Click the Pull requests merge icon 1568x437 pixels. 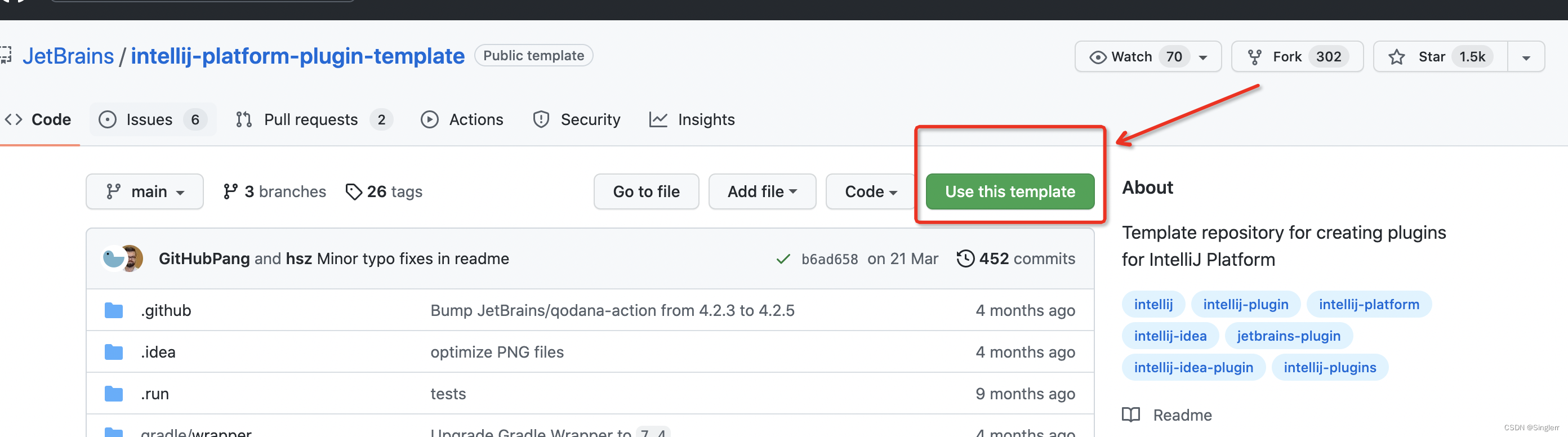pyautogui.click(x=243, y=119)
